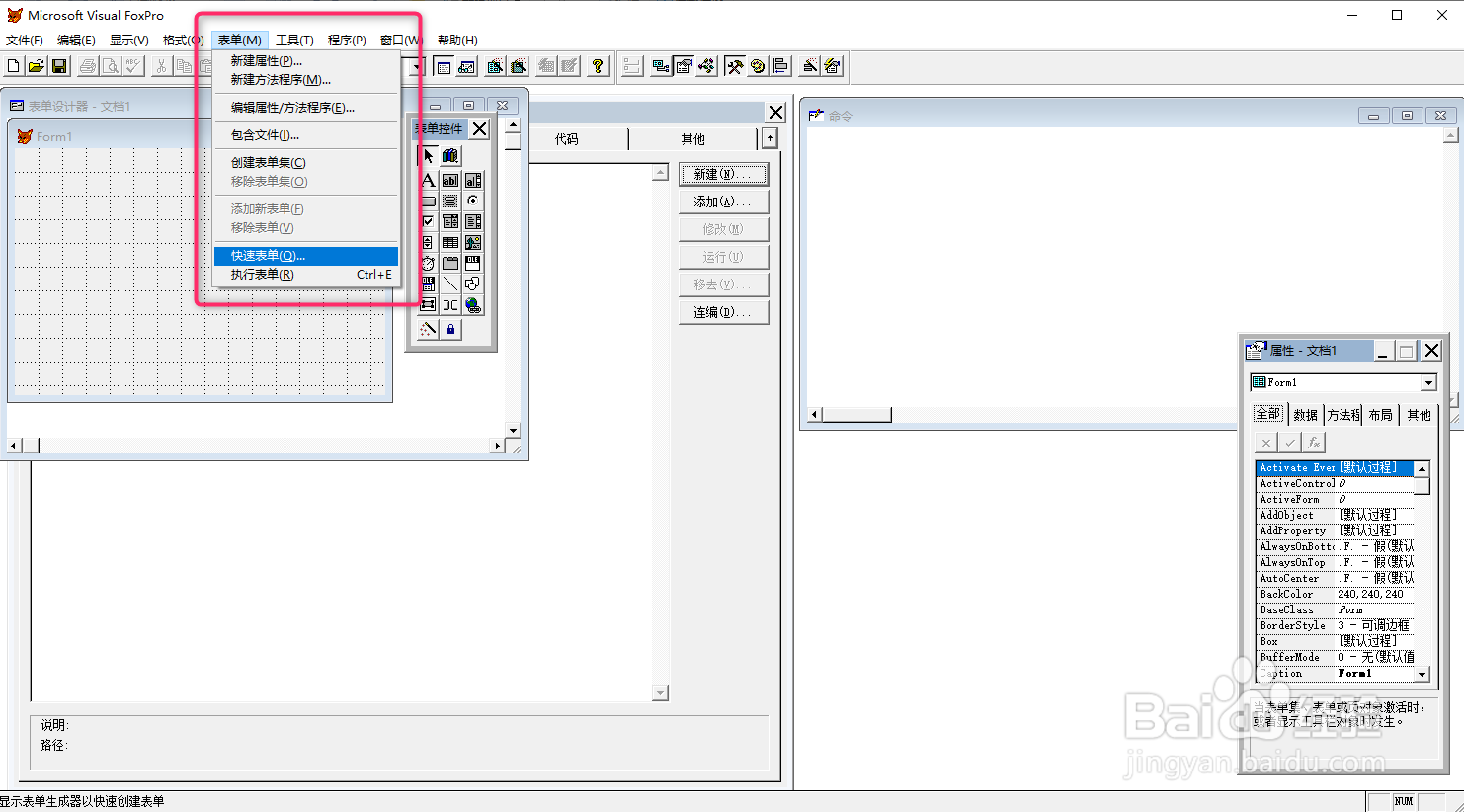The image size is (1464, 812).
Task: Choose the Select Objects arrow tool
Action: click(428, 156)
